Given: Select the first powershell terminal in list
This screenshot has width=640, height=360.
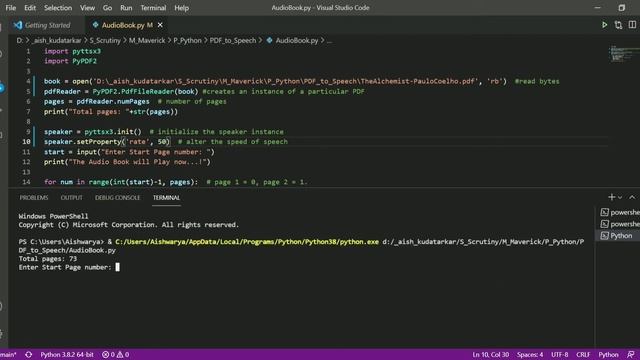Looking at the screenshot, I should coord(620,212).
